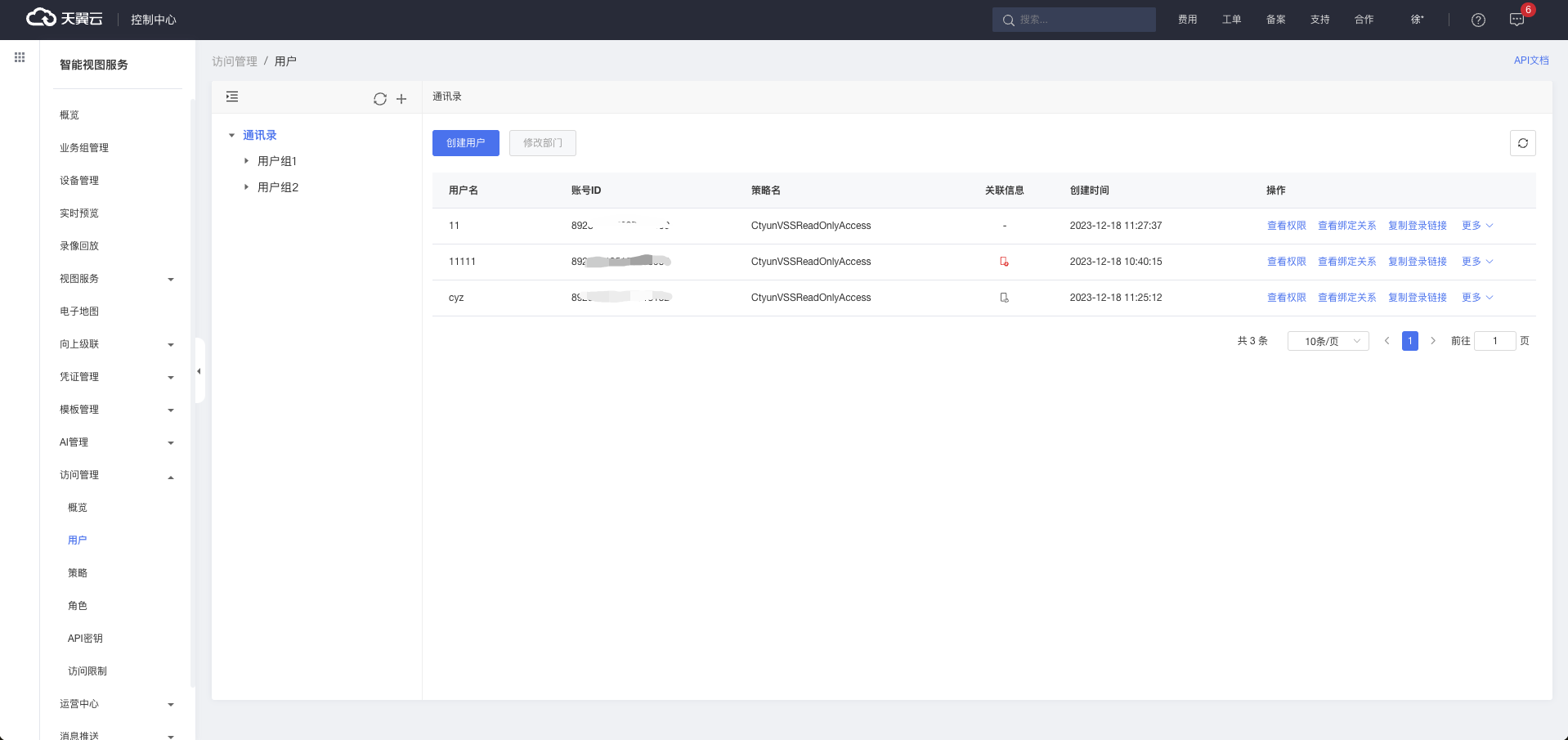
Task: Click the plus icon to add group
Action: click(x=401, y=99)
